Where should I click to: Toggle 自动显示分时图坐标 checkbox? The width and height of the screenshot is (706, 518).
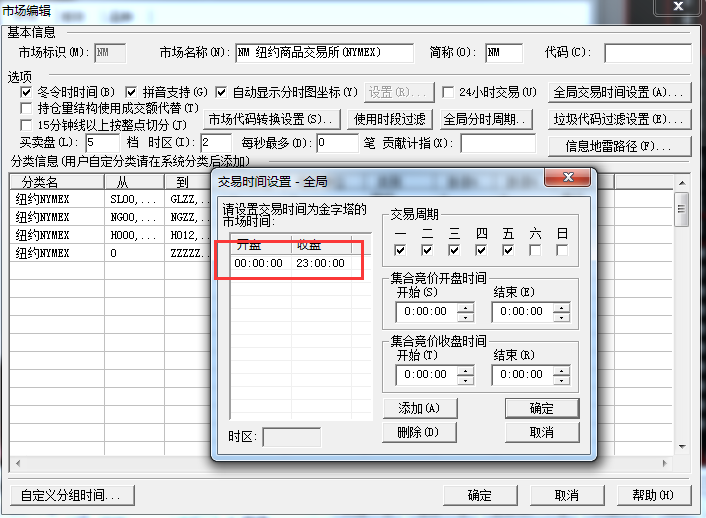click(x=221, y=92)
